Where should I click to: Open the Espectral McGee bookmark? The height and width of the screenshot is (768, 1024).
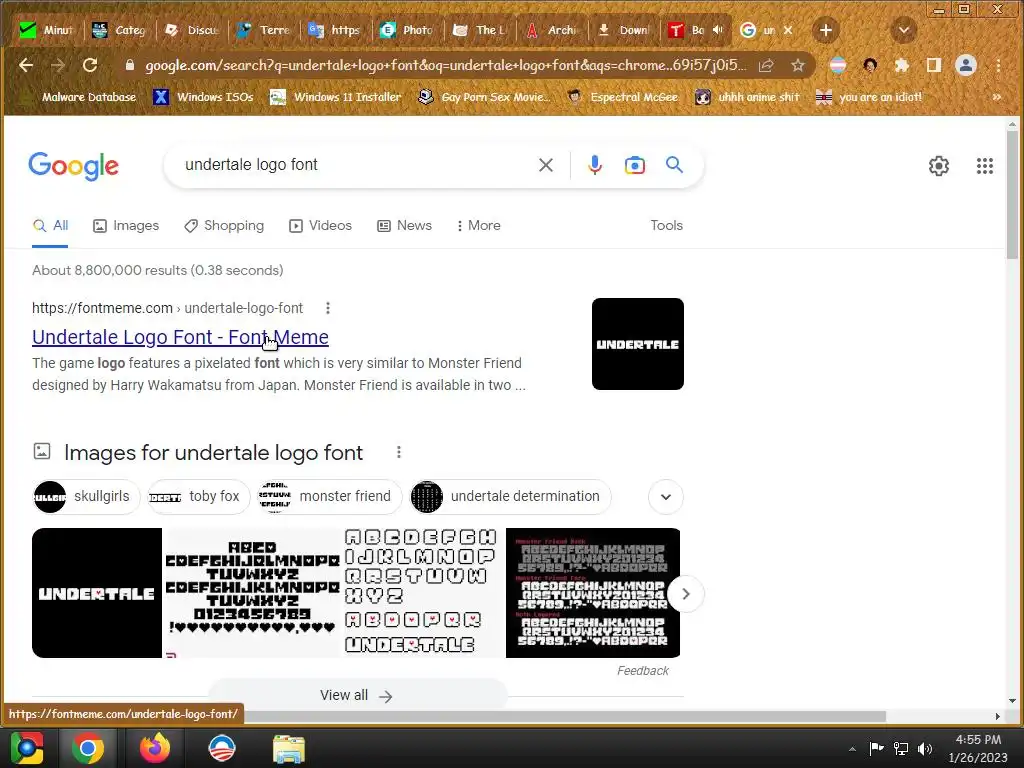click(x=623, y=97)
